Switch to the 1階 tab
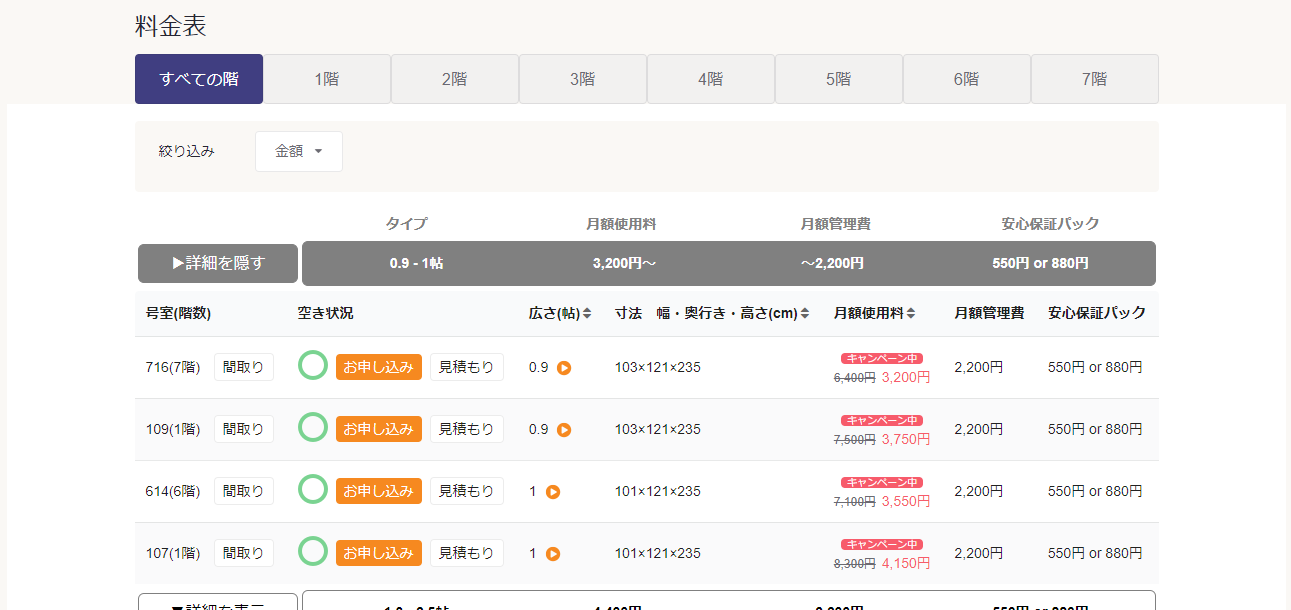Viewport: 1291px width, 610px height. click(x=327, y=79)
